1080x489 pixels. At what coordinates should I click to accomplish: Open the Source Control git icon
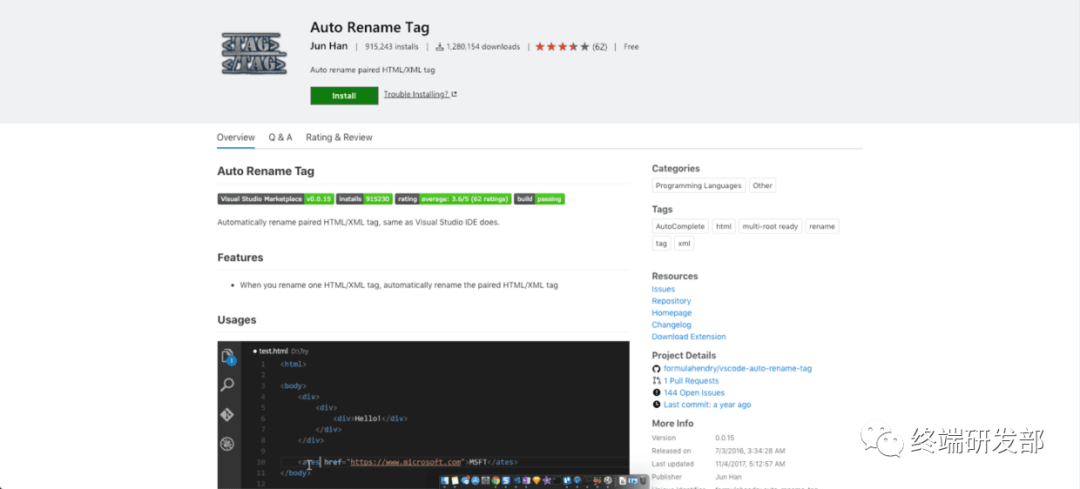coord(228,414)
